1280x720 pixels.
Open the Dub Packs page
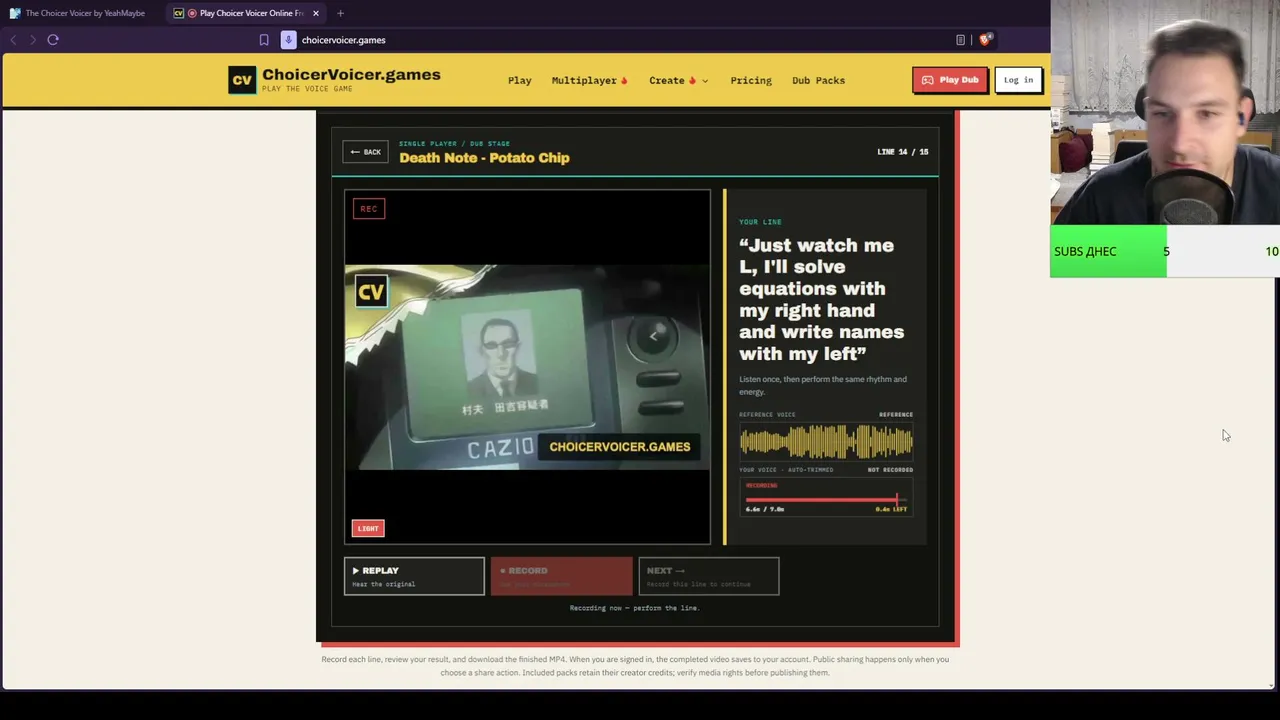pyautogui.click(x=818, y=80)
